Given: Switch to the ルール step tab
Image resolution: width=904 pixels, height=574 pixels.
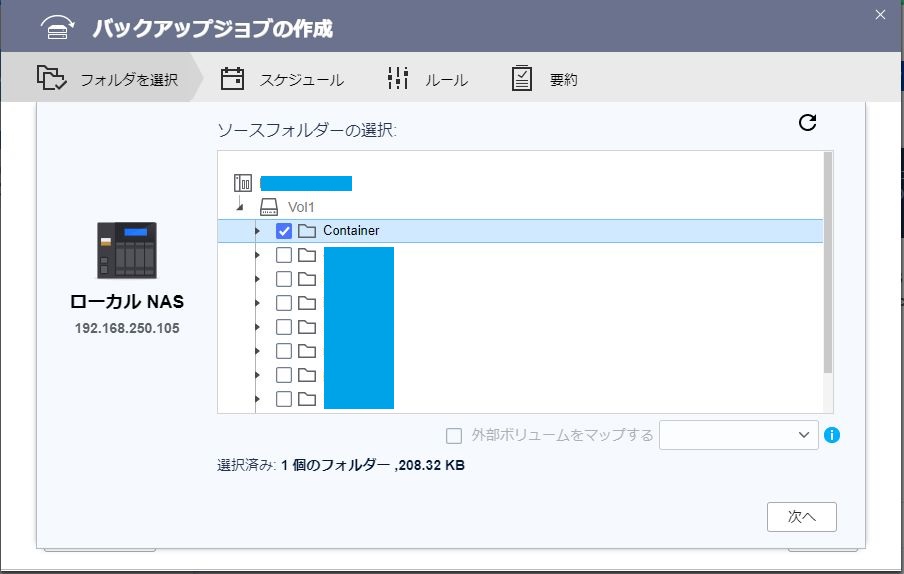Looking at the screenshot, I should pos(428,79).
